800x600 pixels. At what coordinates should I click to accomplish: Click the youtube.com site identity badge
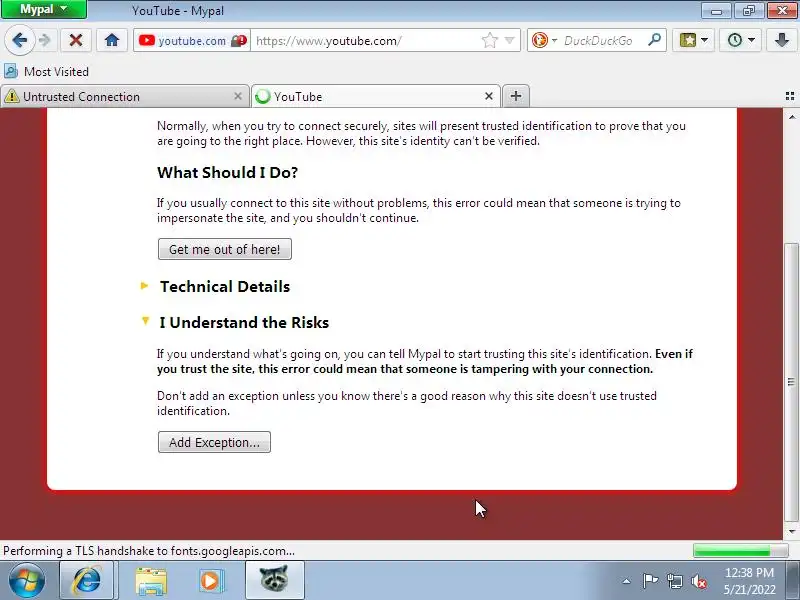pos(192,40)
